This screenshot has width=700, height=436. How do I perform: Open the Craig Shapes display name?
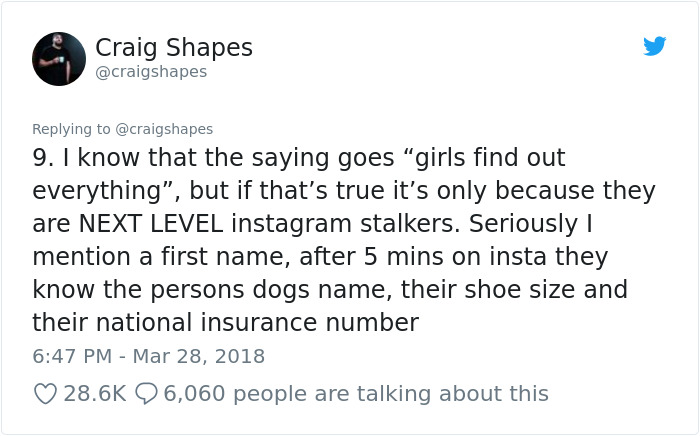(173, 47)
